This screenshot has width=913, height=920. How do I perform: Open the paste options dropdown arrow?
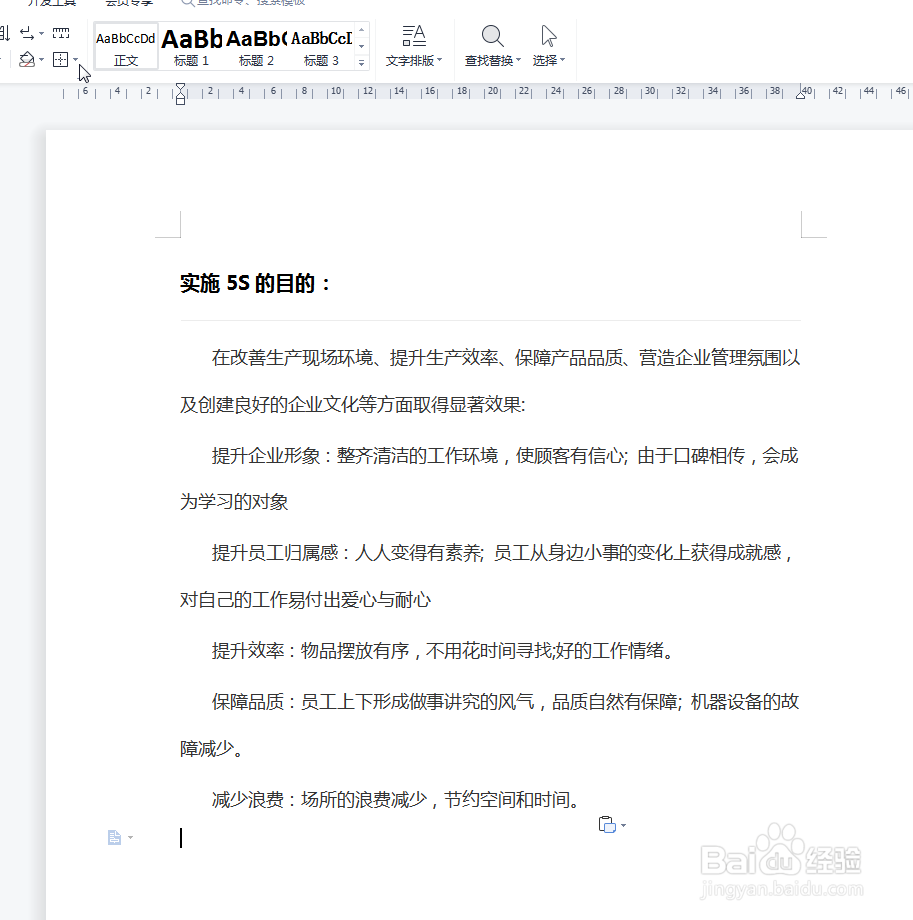623,825
